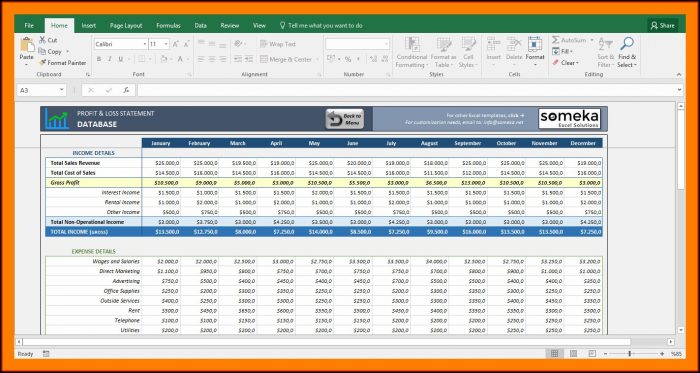The height and width of the screenshot is (373, 700).
Task: Toggle underline formatting
Action: click(121, 59)
